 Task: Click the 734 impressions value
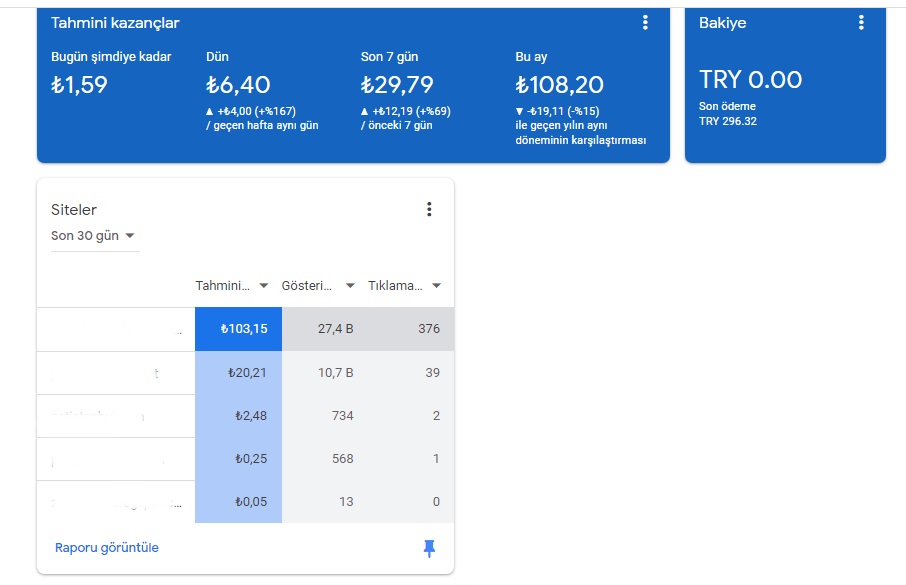tap(343, 416)
